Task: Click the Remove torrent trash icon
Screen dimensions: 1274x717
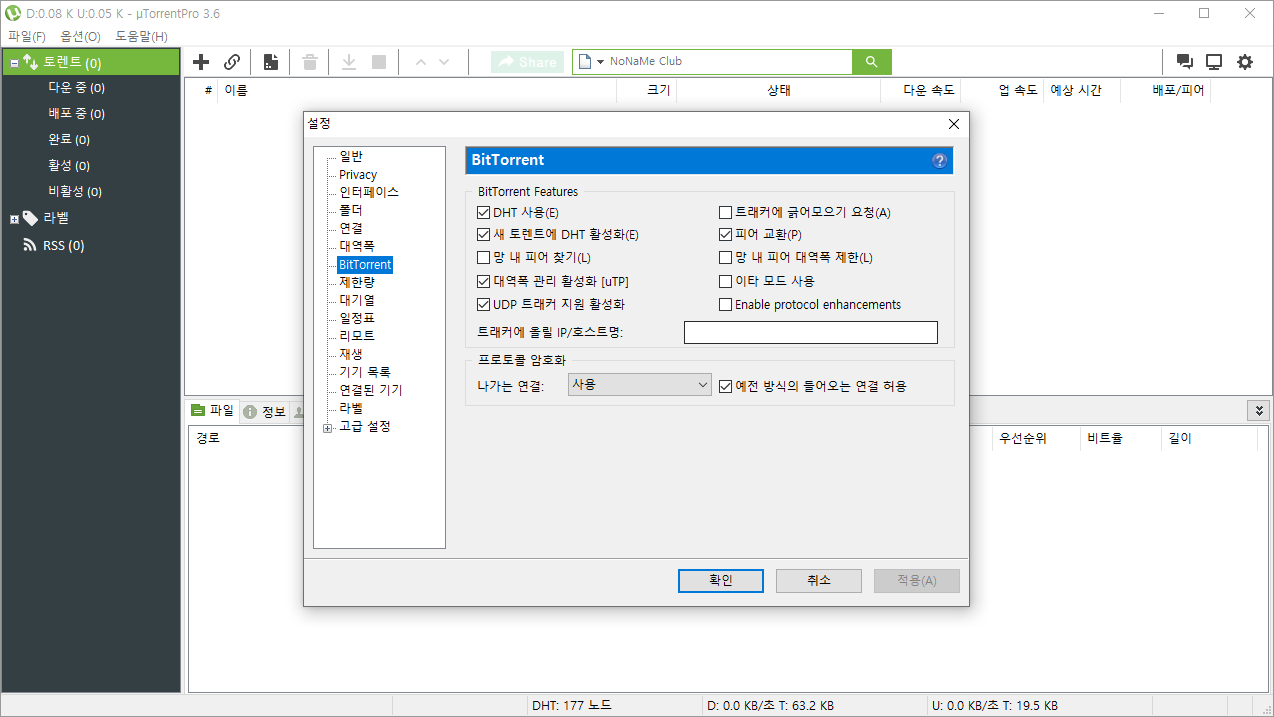Action: (310, 62)
